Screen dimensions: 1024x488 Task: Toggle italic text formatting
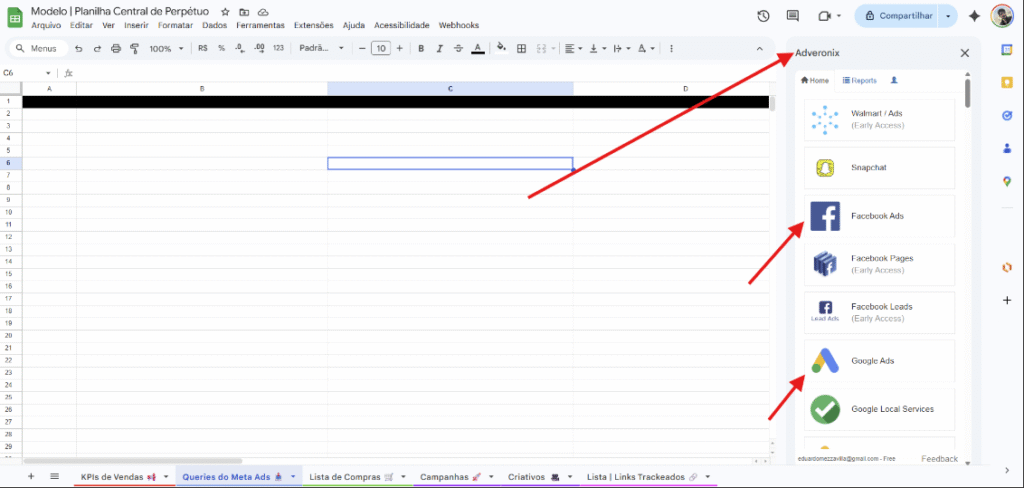point(439,48)
